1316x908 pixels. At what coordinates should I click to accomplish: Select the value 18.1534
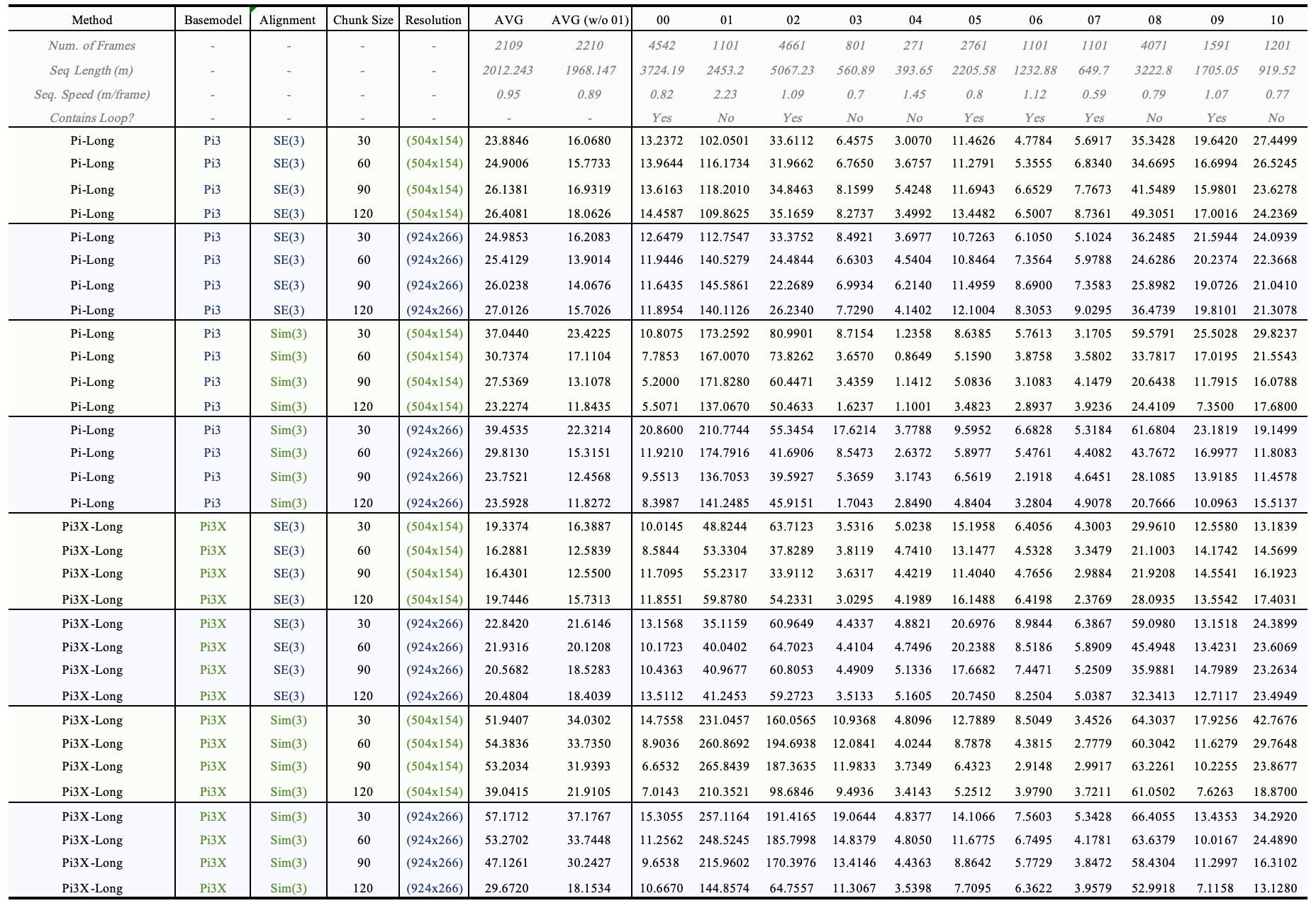click(589, 888)
